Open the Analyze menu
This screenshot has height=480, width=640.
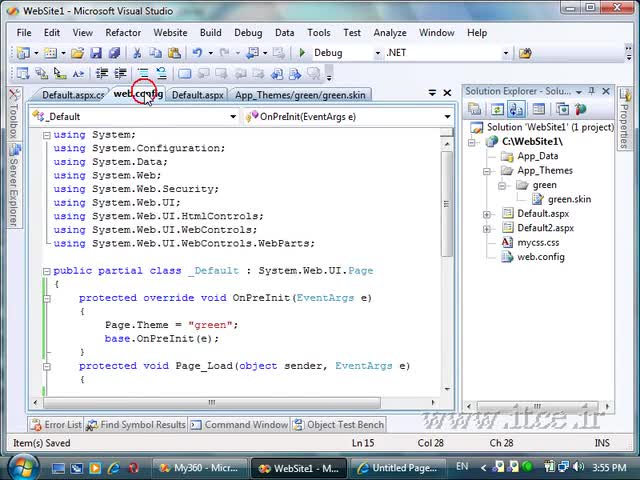(x=389, y=33)
